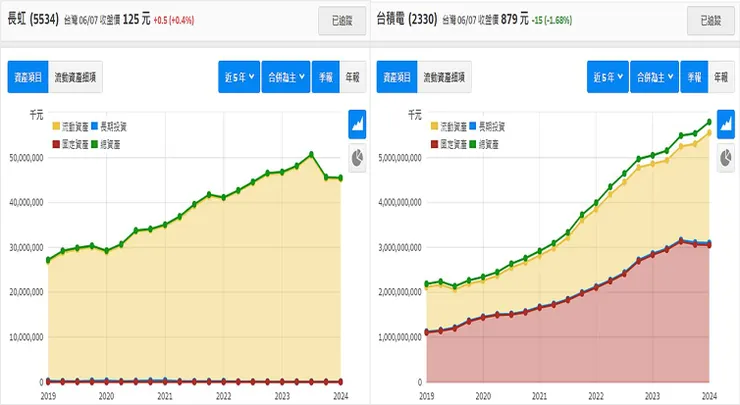Click 5,000,000,000 axis label in 台積電 chart
The image size is (740, 405).
pos(400,158)
